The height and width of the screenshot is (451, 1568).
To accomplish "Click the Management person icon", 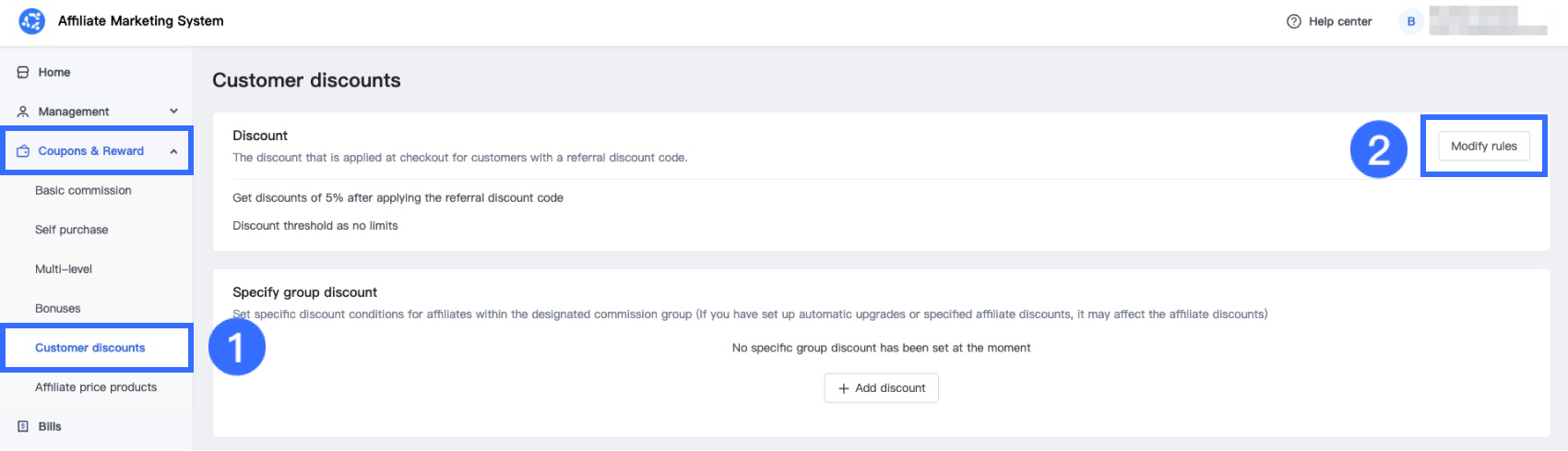I will [x=23, y=112].
